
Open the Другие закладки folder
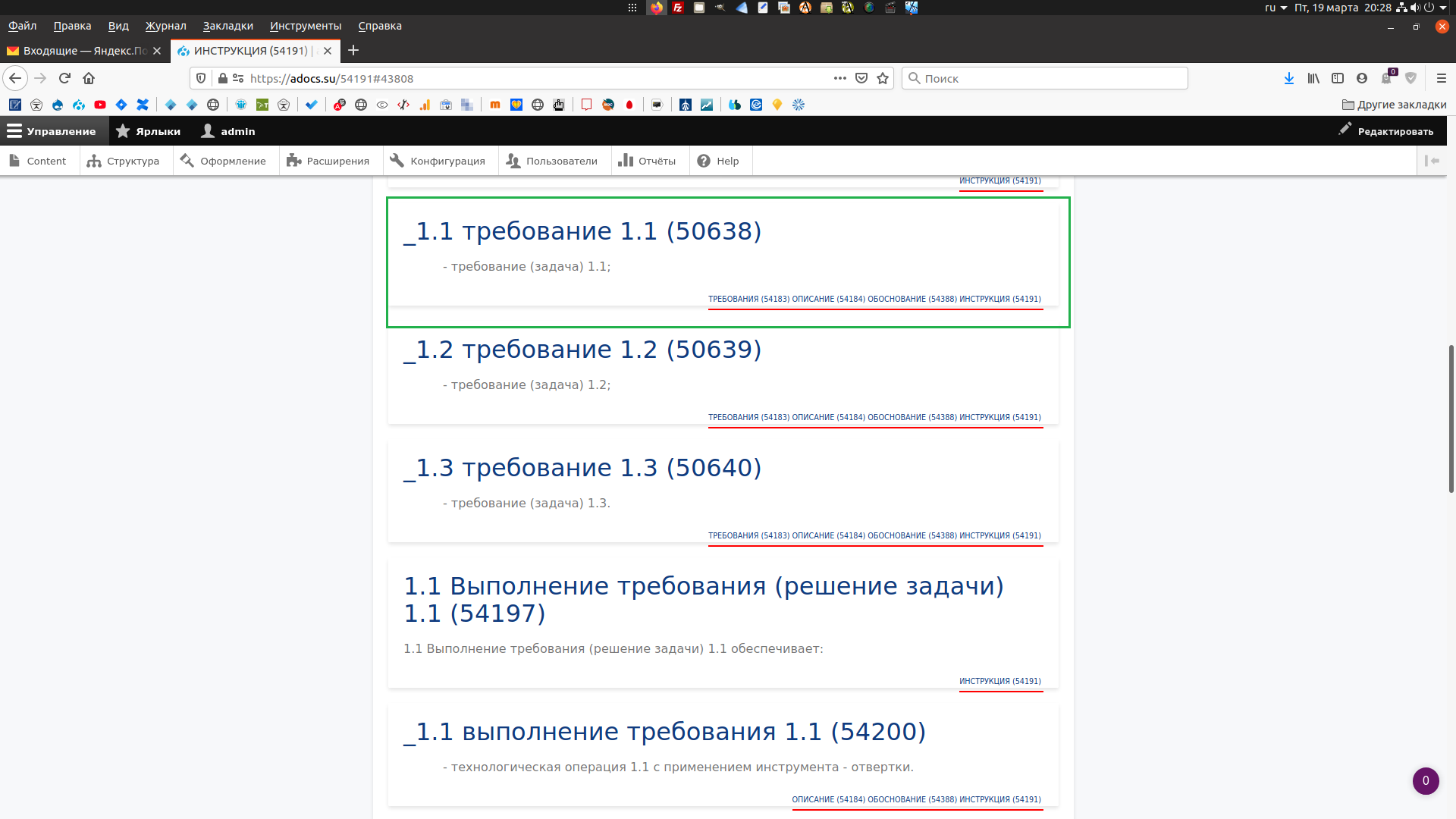[1395, 105]
